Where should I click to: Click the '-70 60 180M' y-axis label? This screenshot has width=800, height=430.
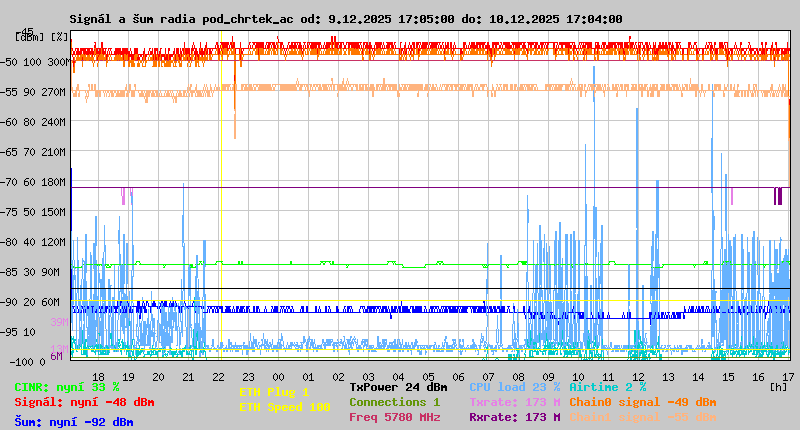pos(35,182)
